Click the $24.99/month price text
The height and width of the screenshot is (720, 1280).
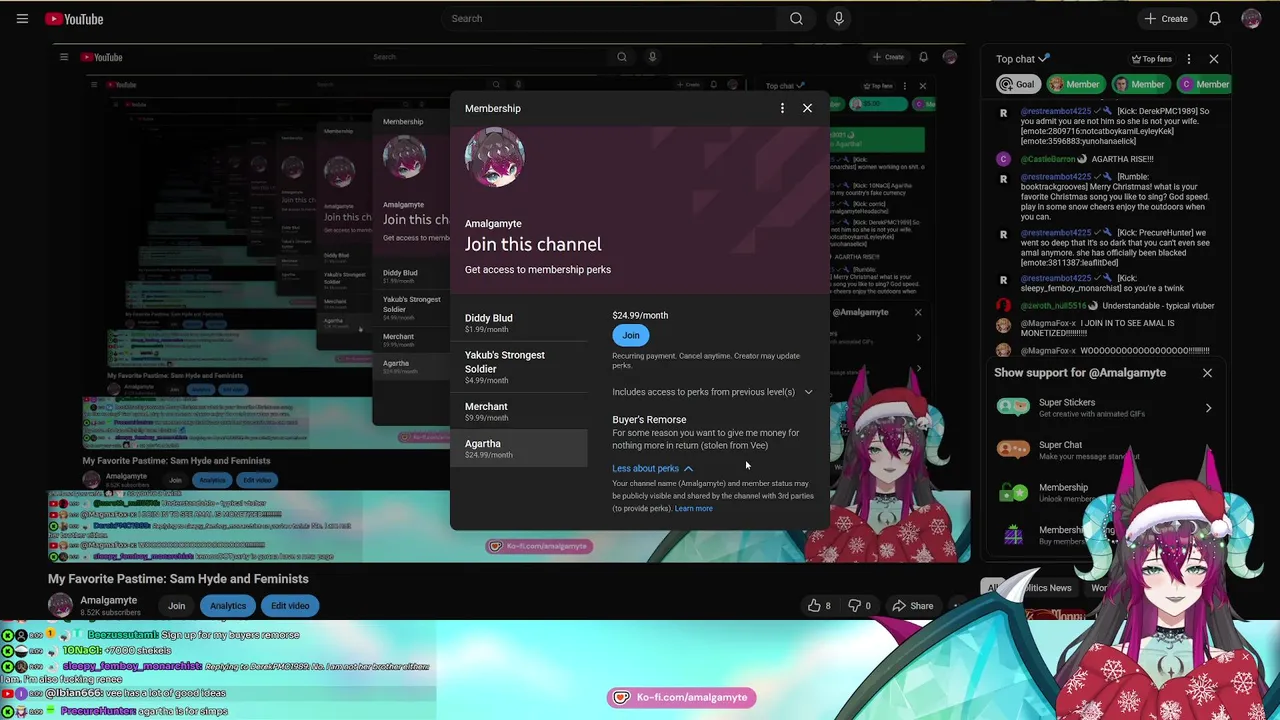[640, 315]
